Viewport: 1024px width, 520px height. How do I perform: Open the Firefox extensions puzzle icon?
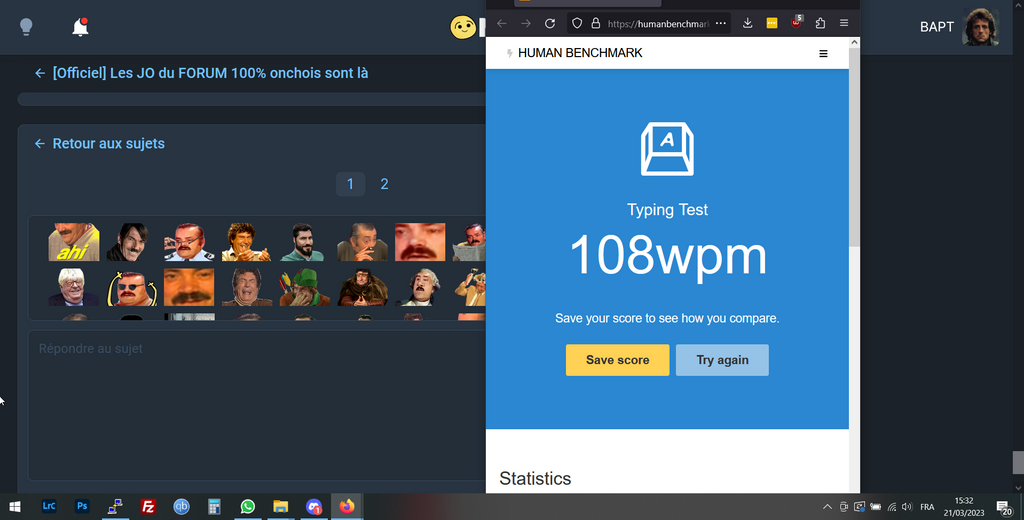click(820, 23)
